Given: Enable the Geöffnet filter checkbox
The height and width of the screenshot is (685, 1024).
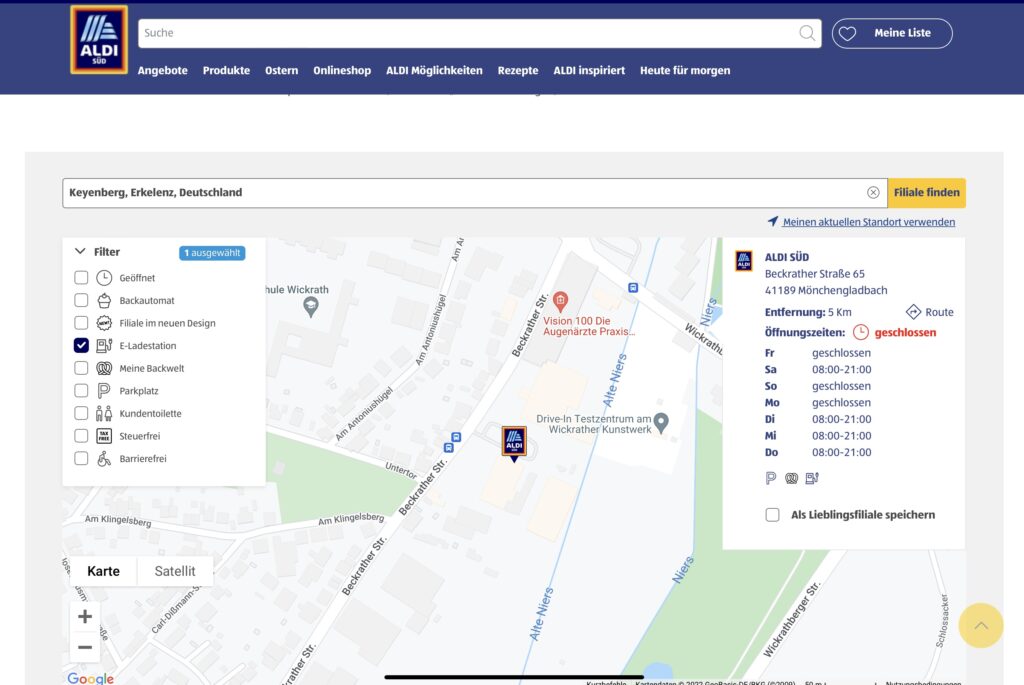Looking at the screenshot, I should (x=81, y=278).
